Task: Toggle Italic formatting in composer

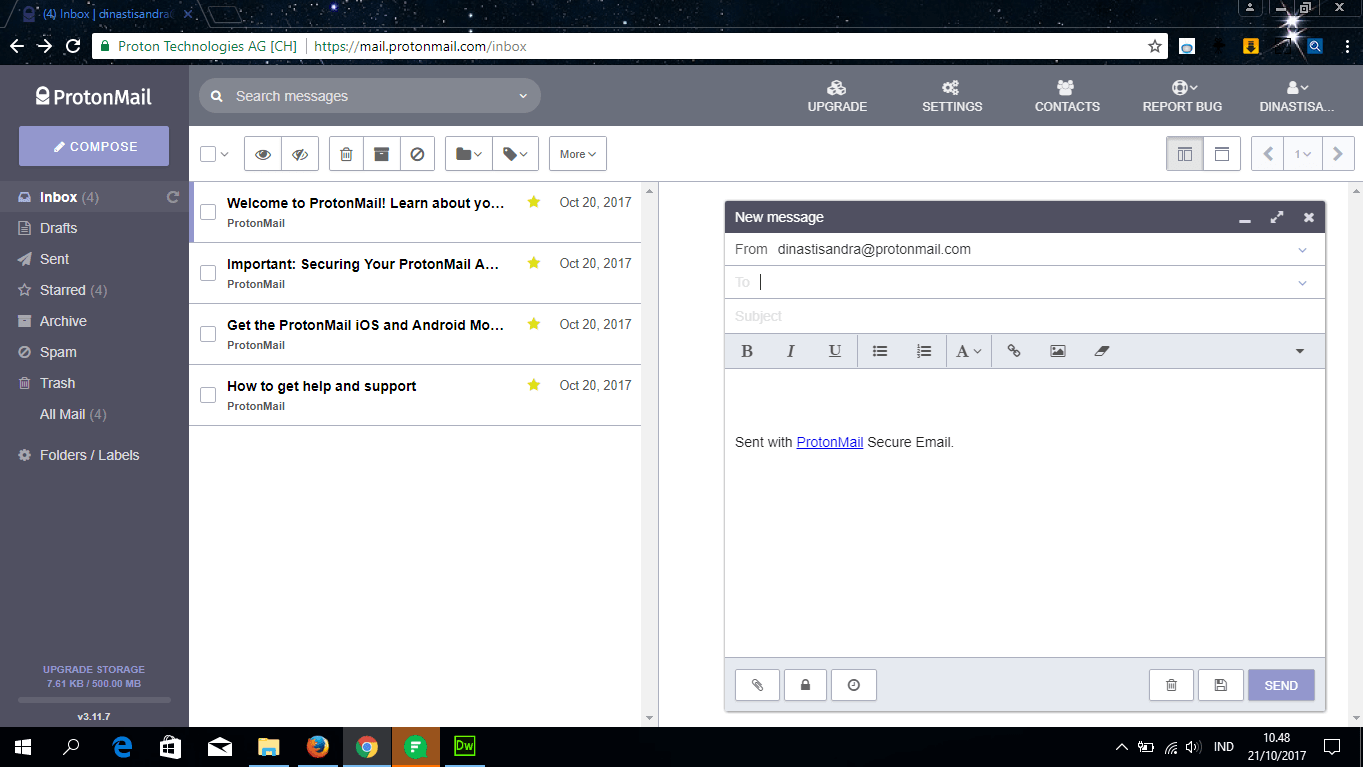Action: click(791, 351)
